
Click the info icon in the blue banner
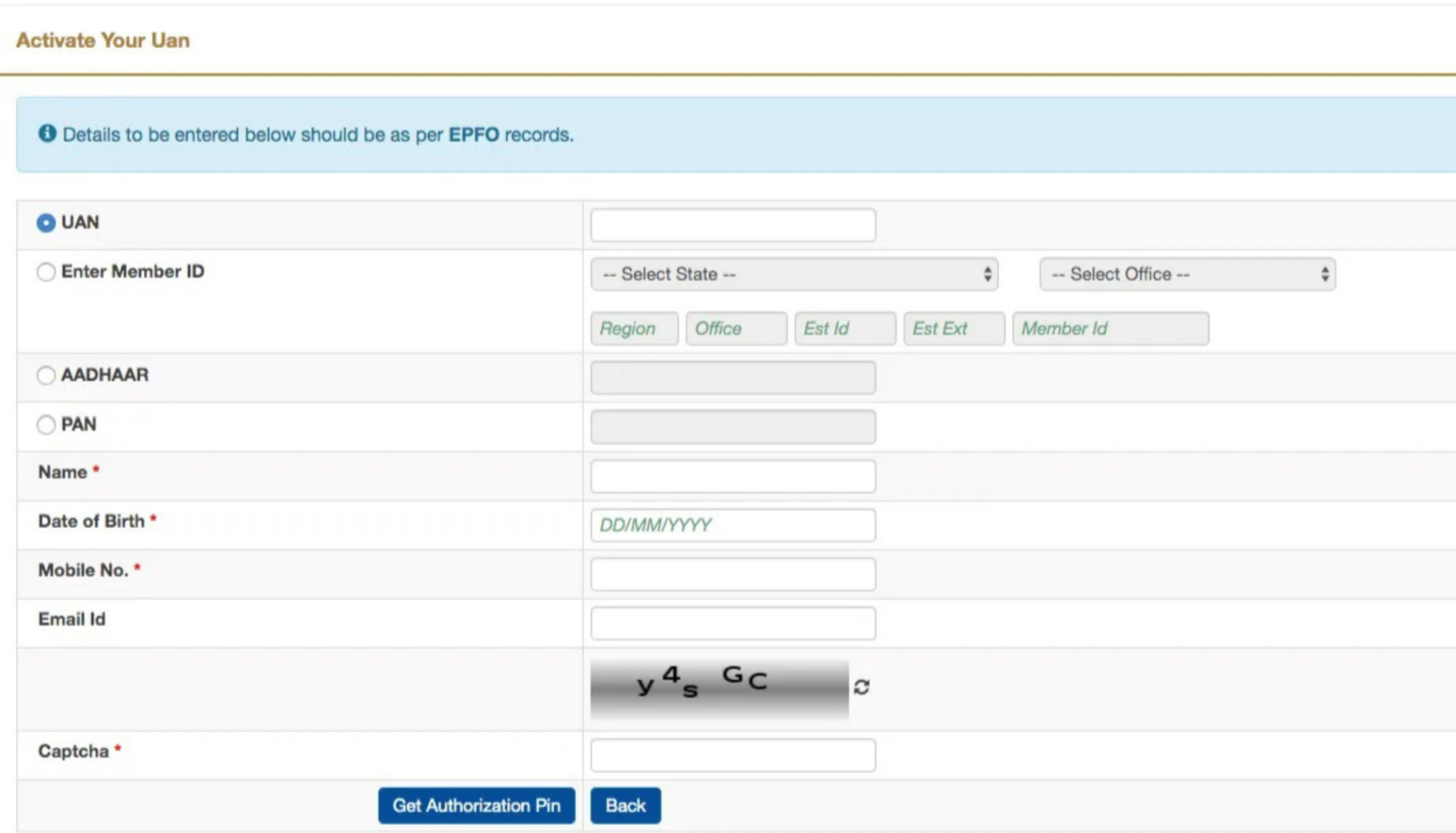pyautogui.click(x=47, y=134)
